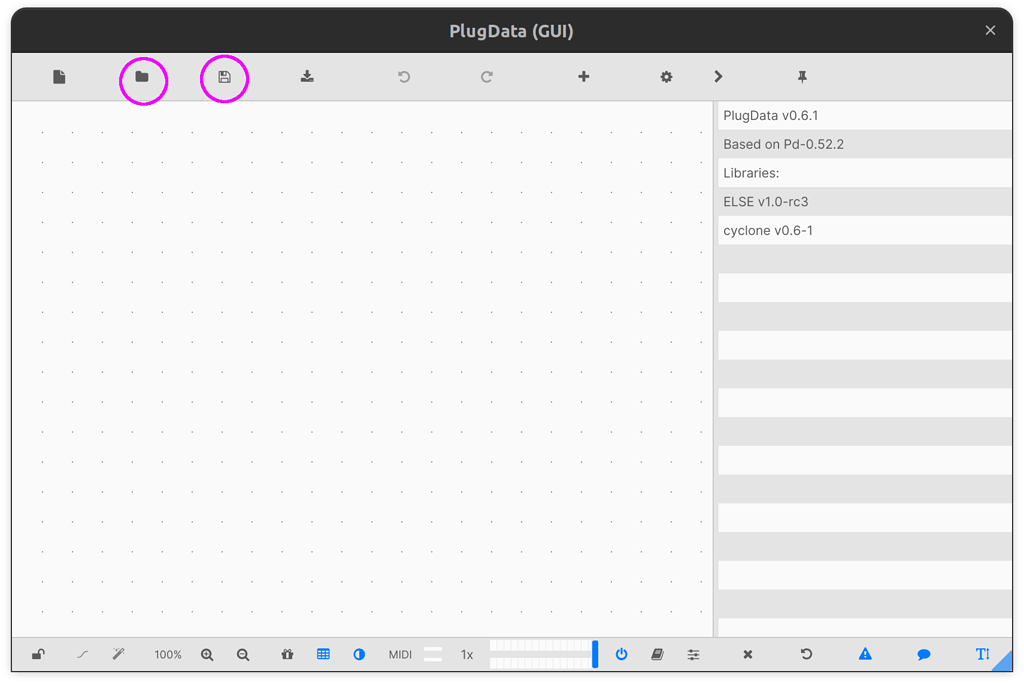Image resolution: width=1024 pixels, height=683 pixels.
Task: Open the 1x oversampling selector
Action: click(x=467, y=655)
